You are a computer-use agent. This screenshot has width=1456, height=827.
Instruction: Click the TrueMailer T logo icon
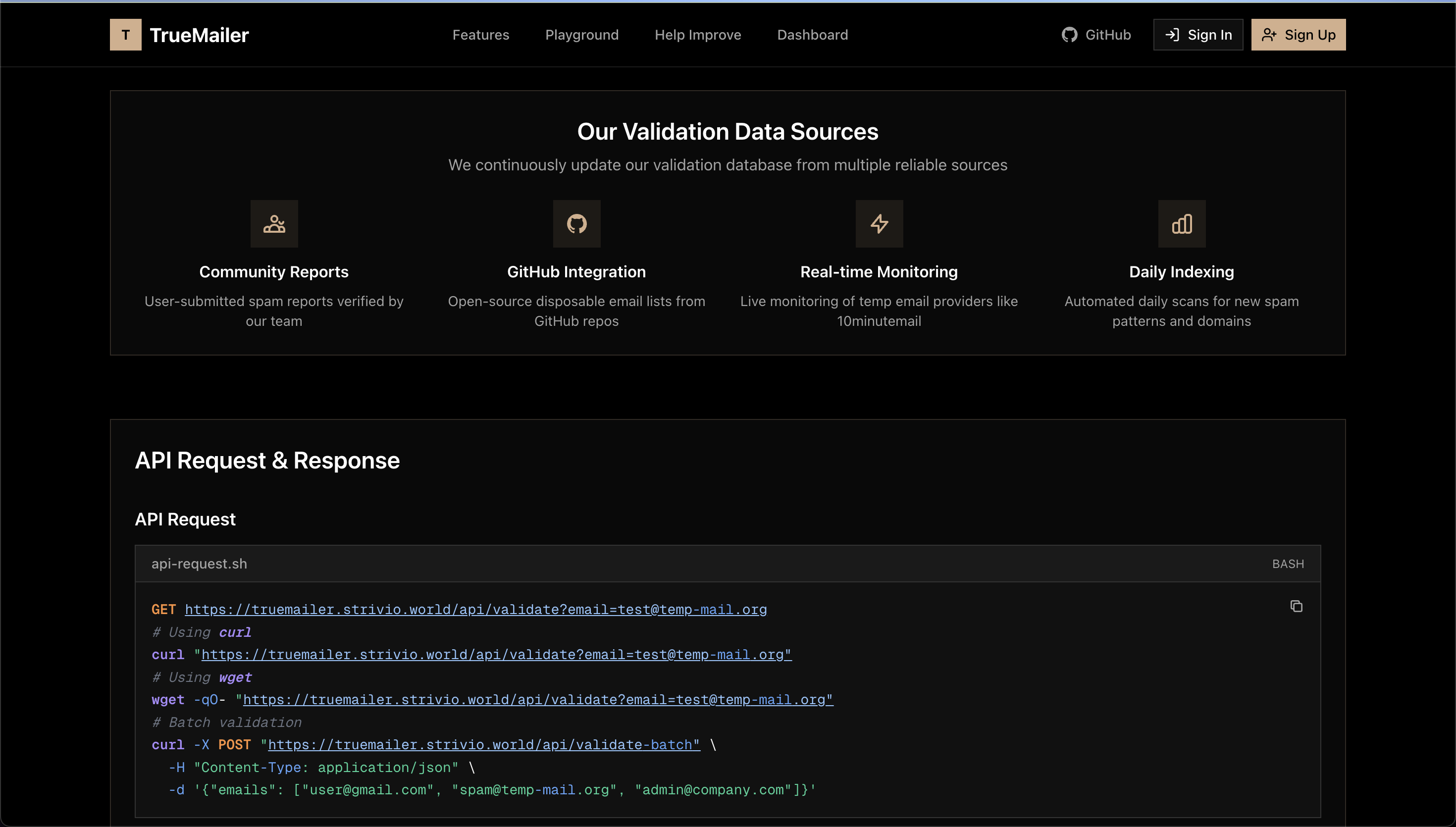pyautogui.click(x=125, y=35)
